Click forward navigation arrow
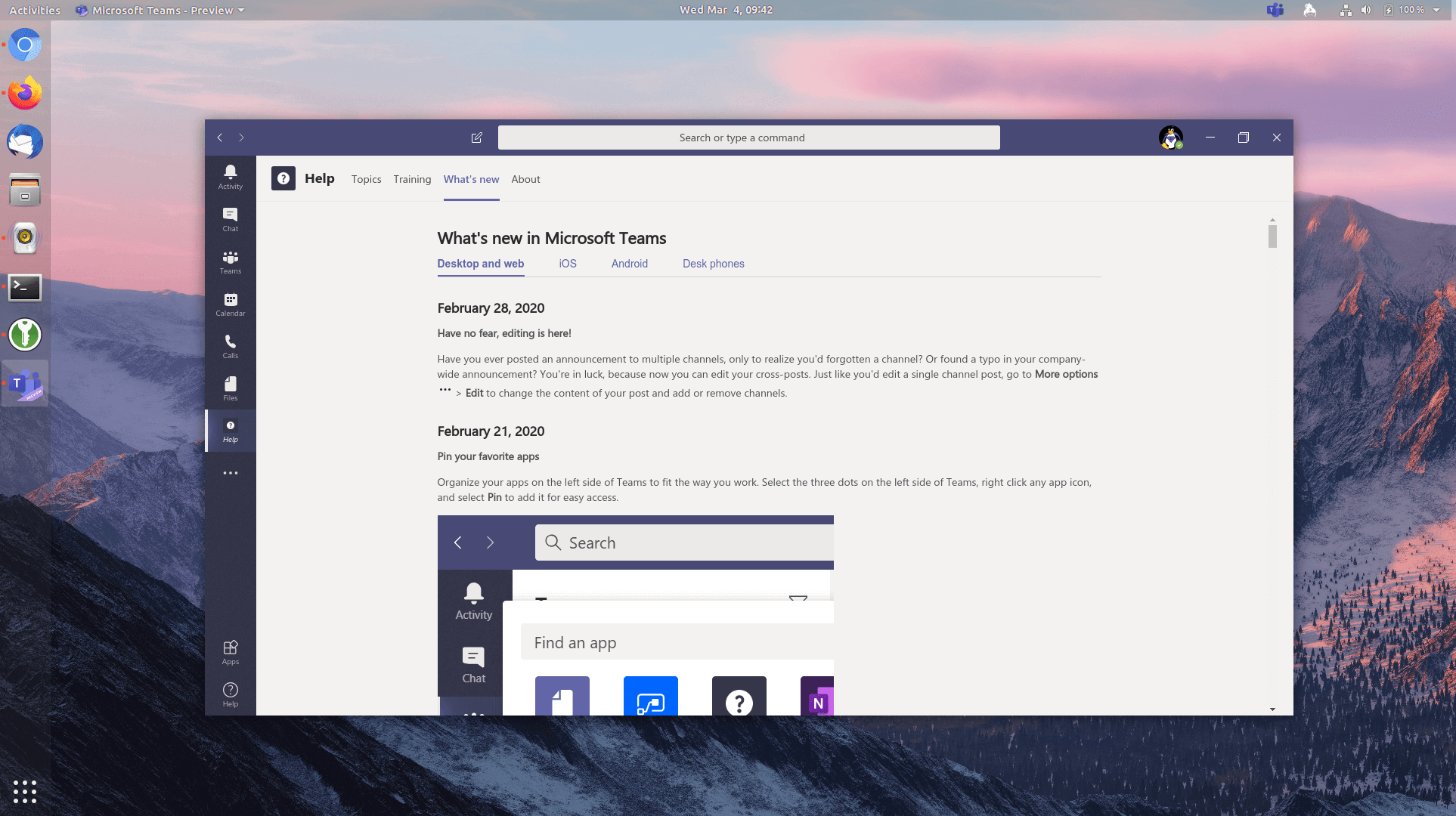This screenshot has width=1456, height=816. (x=241, y=137)
